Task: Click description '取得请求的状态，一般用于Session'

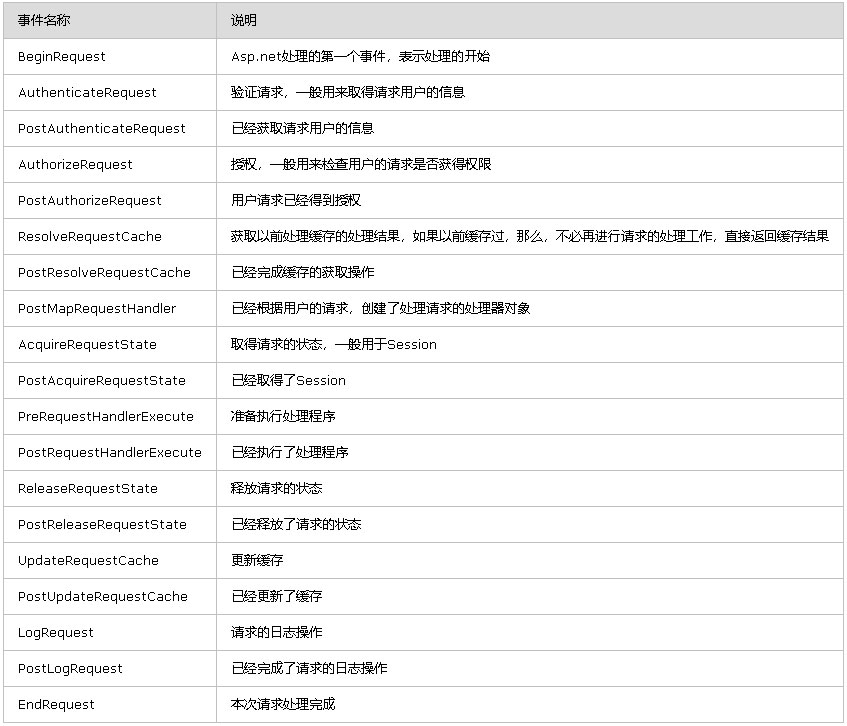Action: click(334, 345)
